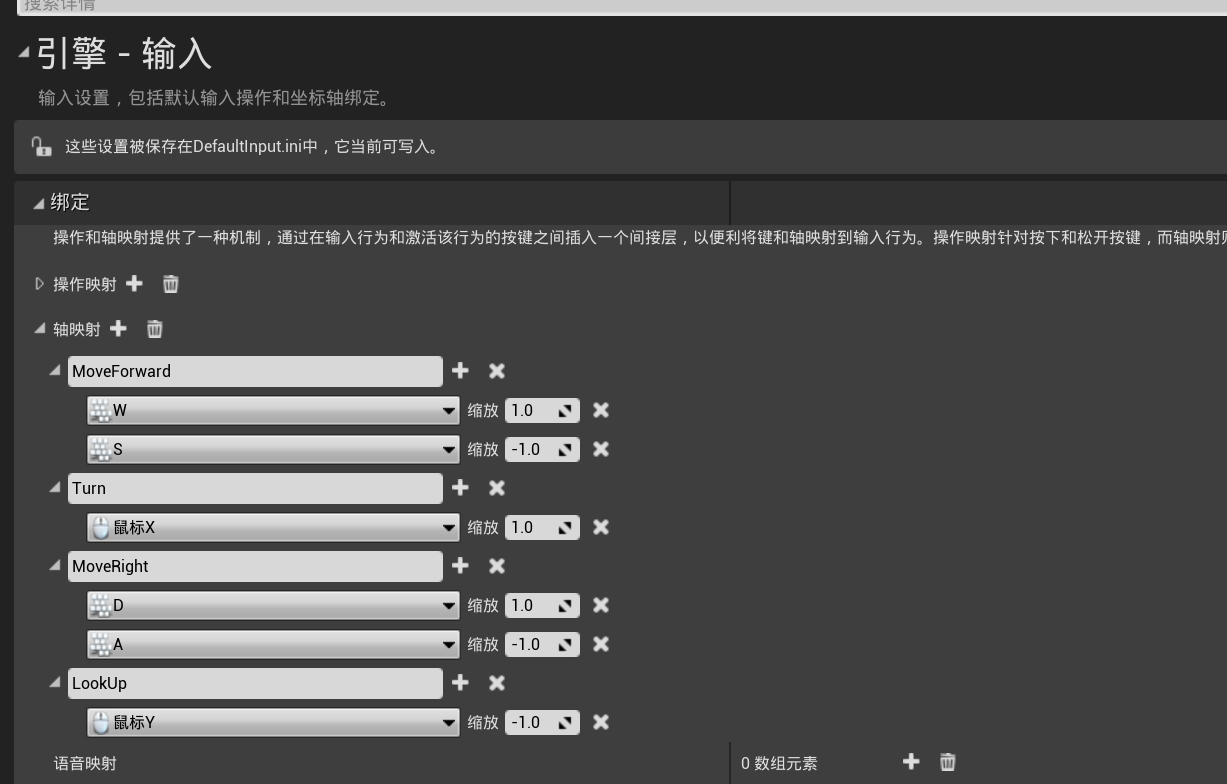Click the lock icon for DefaultInput.ini
This screenshot has width=1227, height=784.
coord(41,146)
